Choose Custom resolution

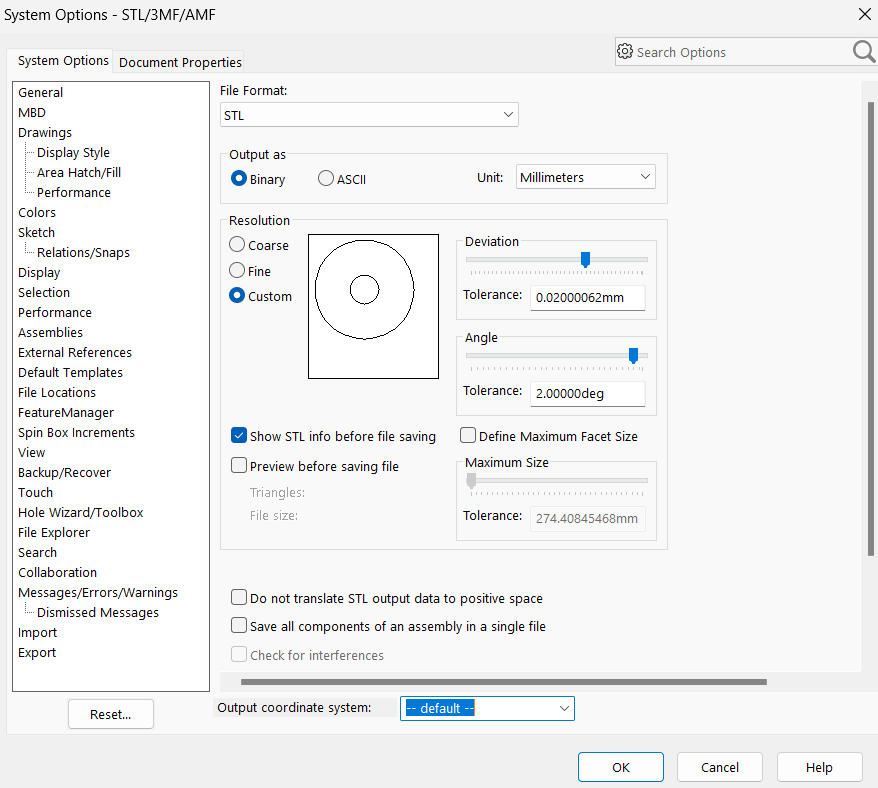[237, 296]
